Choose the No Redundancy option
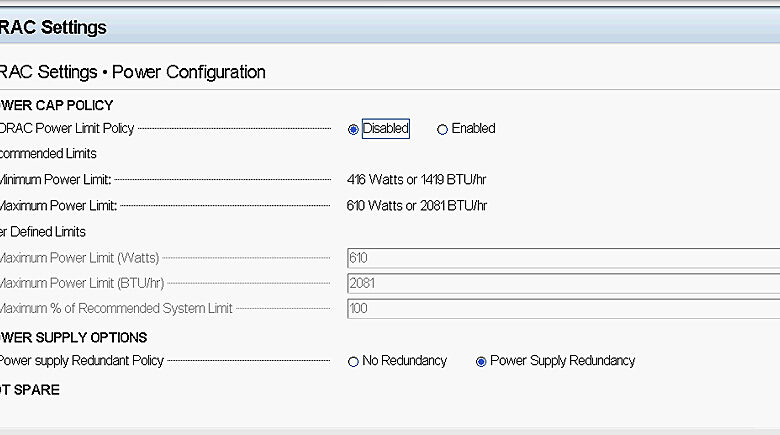 (353, 362)
